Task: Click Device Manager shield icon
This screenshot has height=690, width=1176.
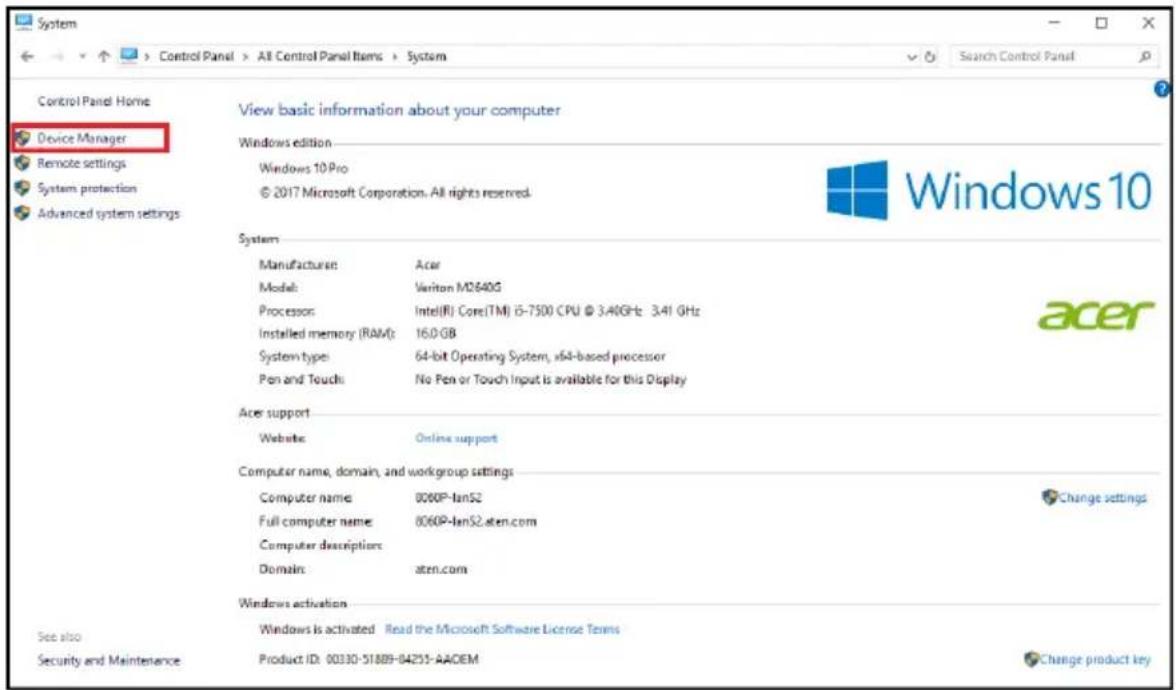Action: click(22, 139)
